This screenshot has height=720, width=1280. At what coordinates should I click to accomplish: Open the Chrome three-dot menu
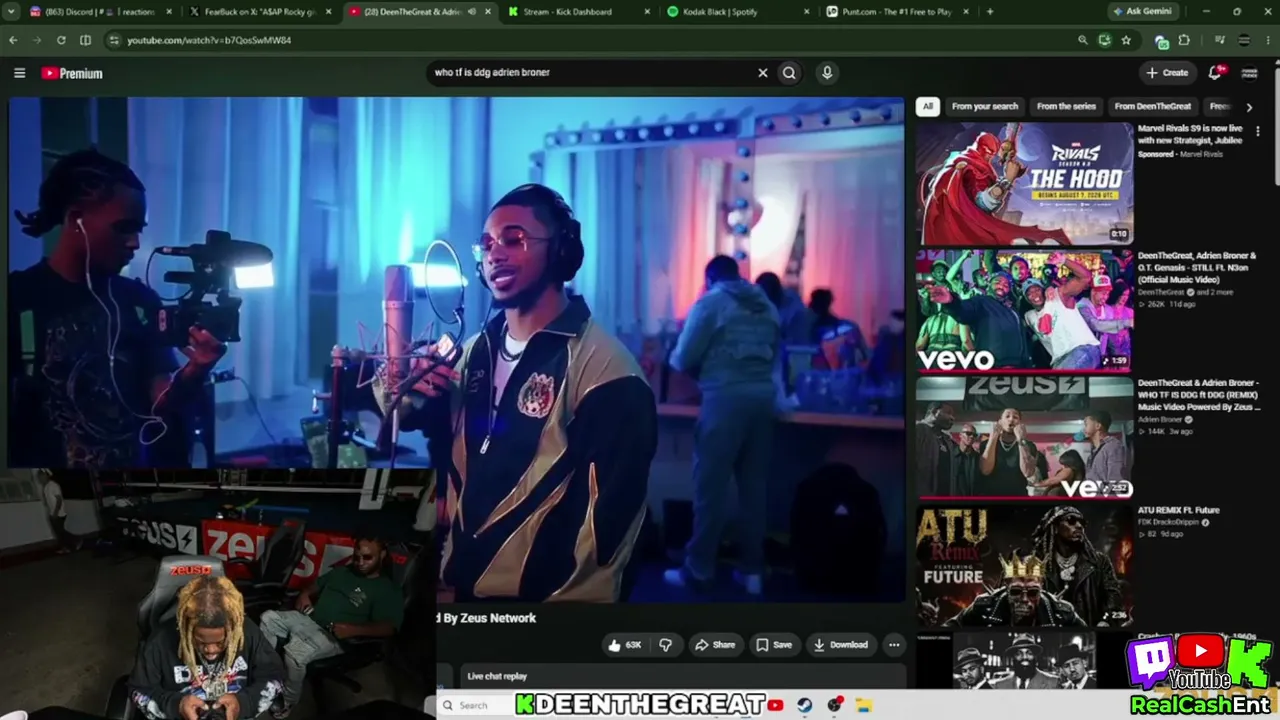pyautogui.click(x=1267, y=40)
